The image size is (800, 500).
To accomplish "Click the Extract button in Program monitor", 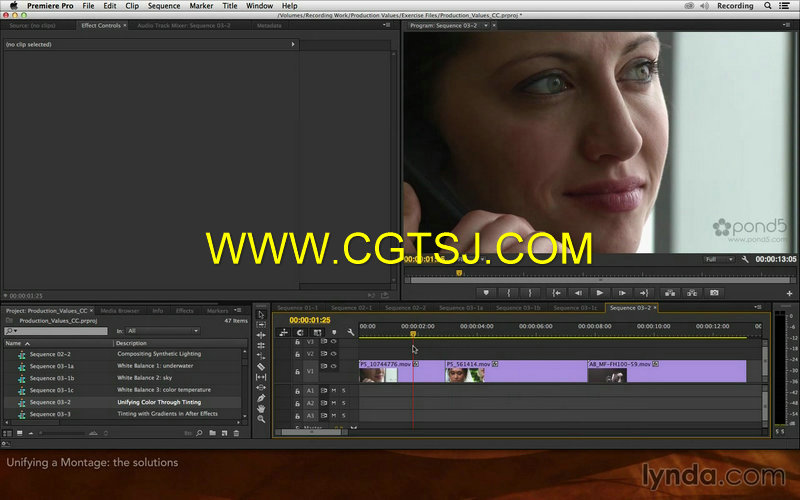I will pos(692,293).
